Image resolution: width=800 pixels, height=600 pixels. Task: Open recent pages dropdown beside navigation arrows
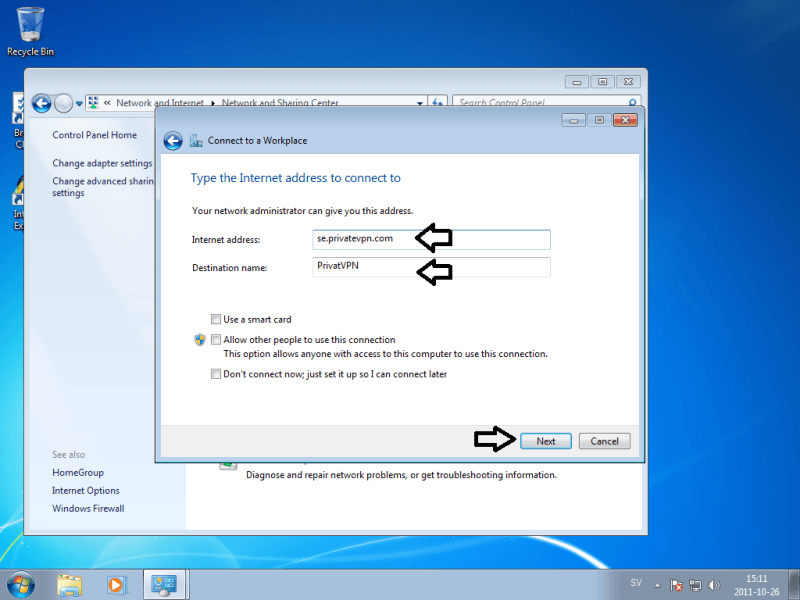78,103
